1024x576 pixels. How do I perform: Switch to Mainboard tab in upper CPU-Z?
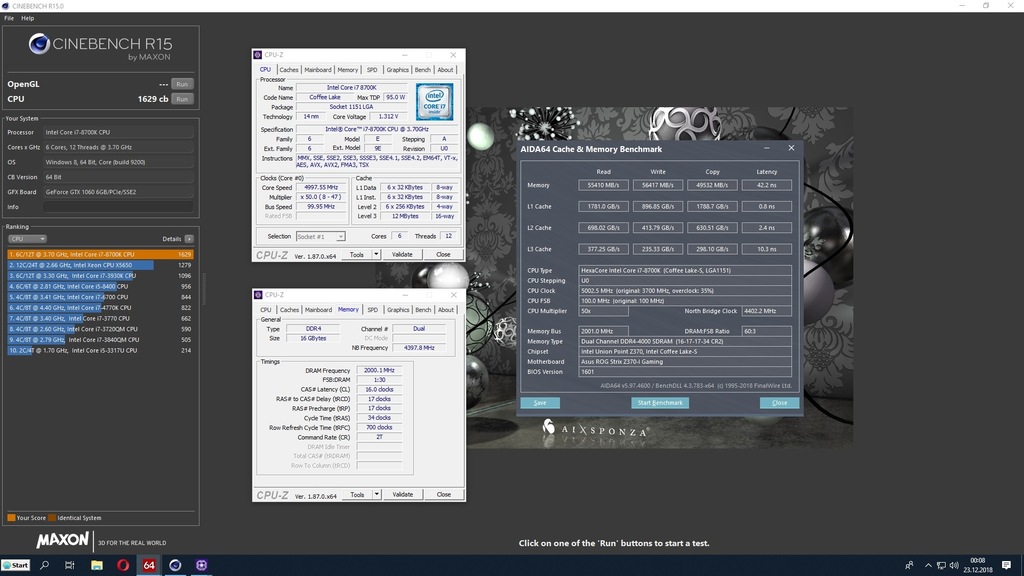tap(318, 70)
